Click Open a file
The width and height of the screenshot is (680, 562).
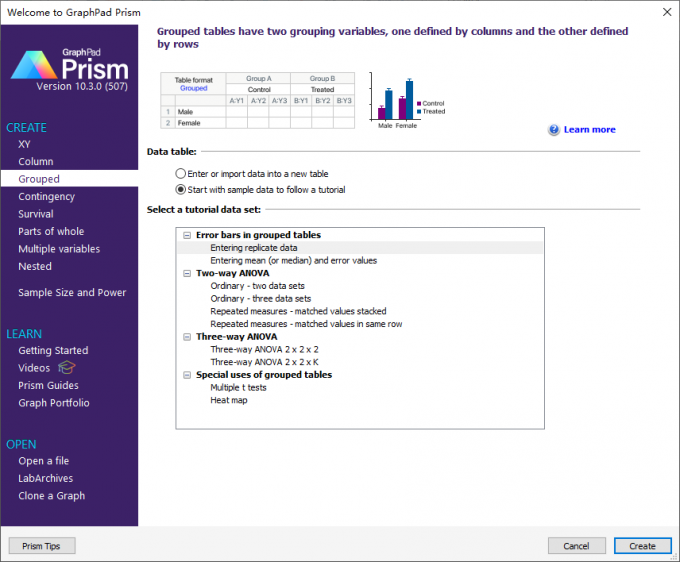tap(43, 461)
